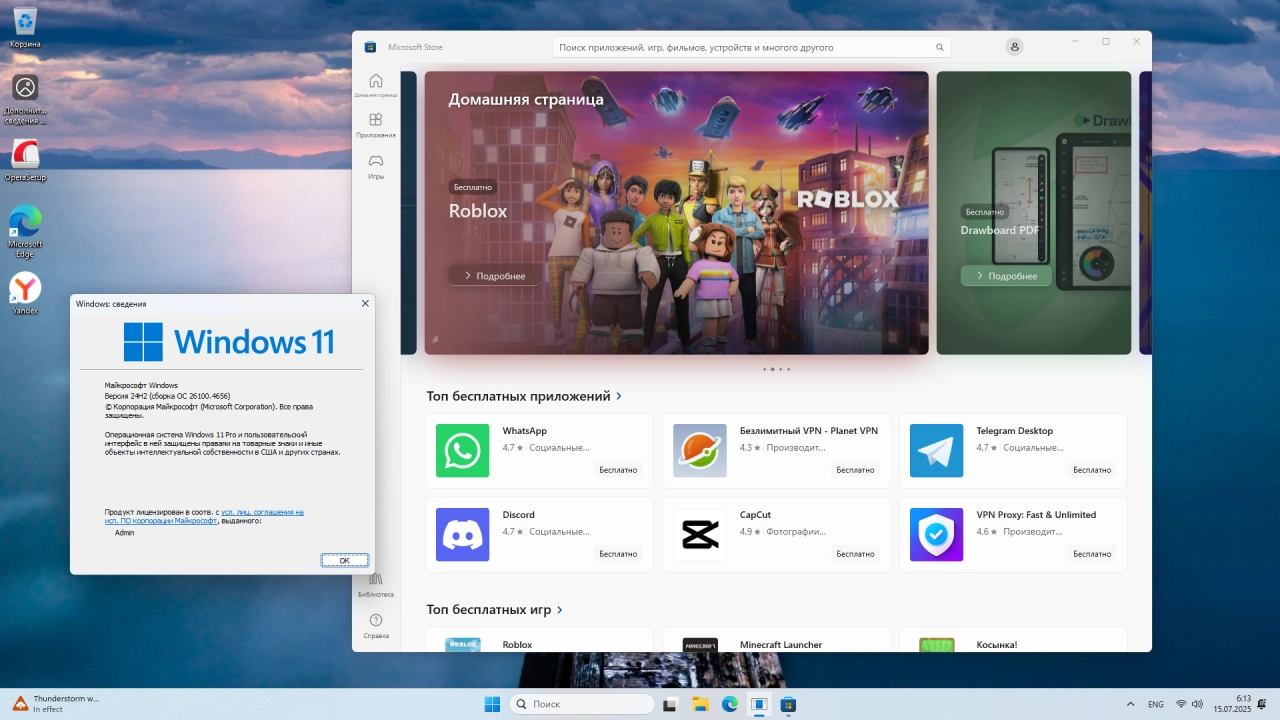The height and width of the screenshot is (720, 1280).
Task: Click the carousel page indicator dots
Action: coord(776,369)
